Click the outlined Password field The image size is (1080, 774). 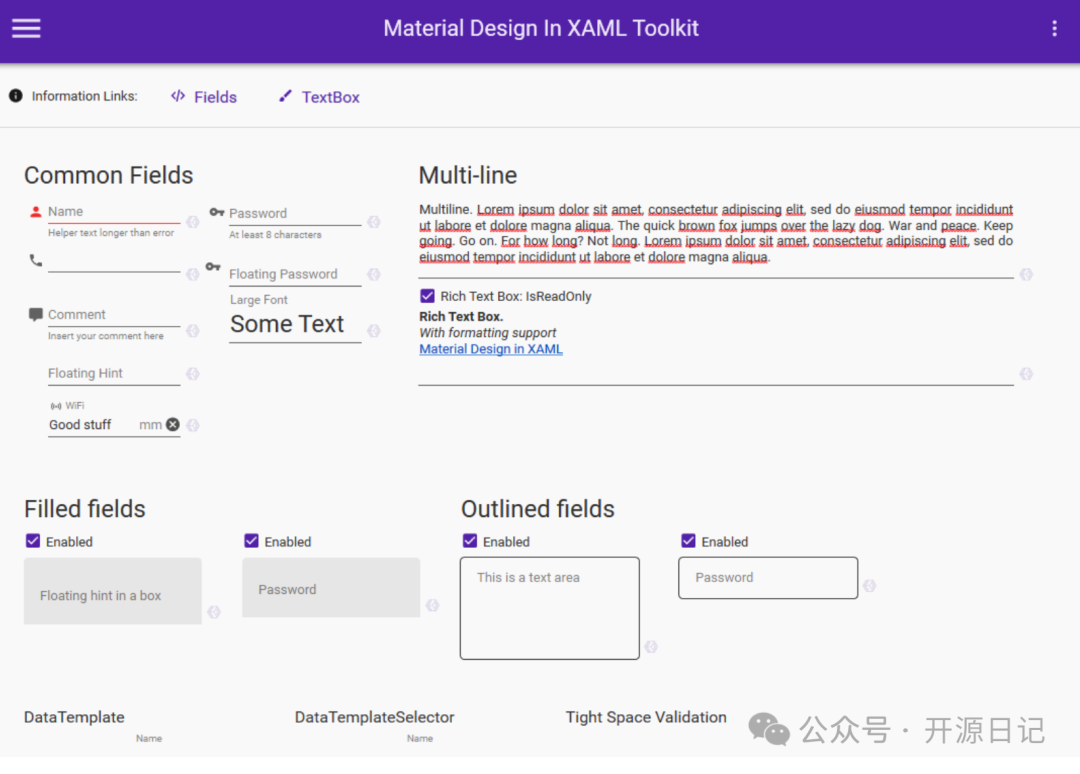pyautogui.click(x=768, y=578)
